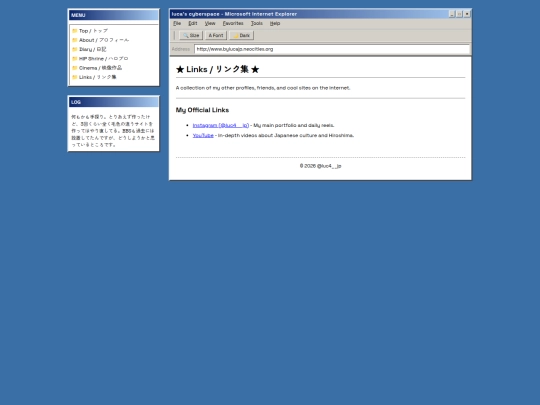540x405 pixels.
Task: Open the Help menu
Action: tap(275, 23)
